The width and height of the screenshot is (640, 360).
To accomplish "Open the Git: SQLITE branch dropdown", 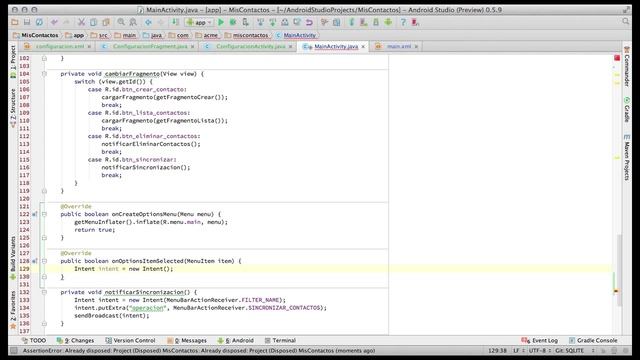I will click(575, 351).
